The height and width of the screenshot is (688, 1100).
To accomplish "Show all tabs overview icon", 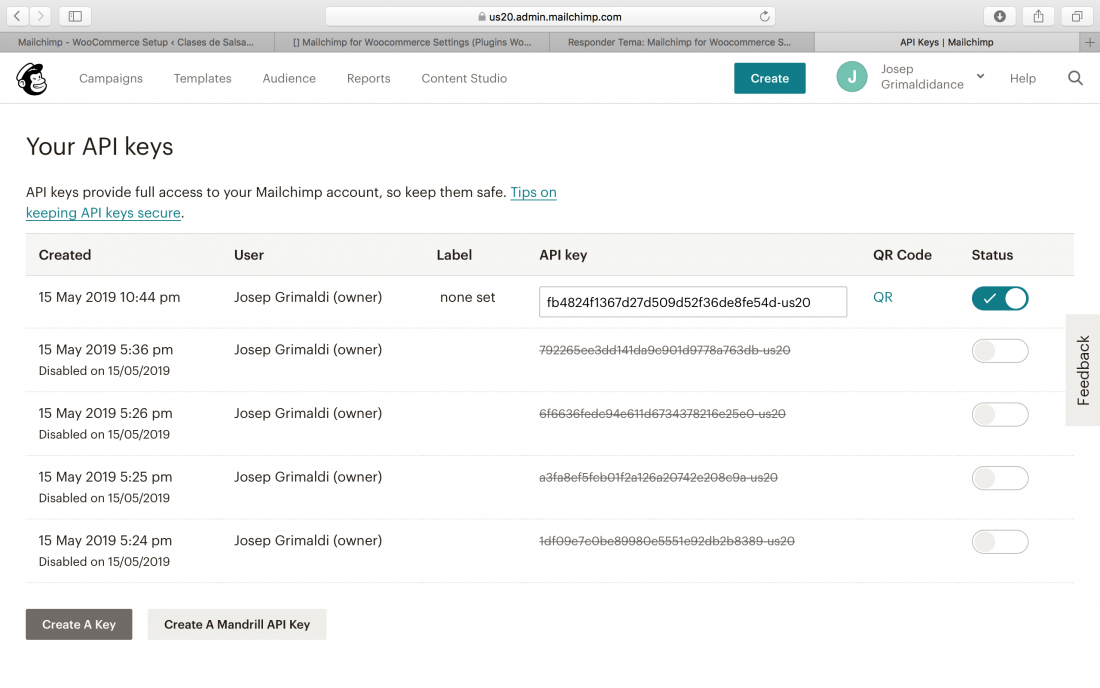I will pos(1077,15).
